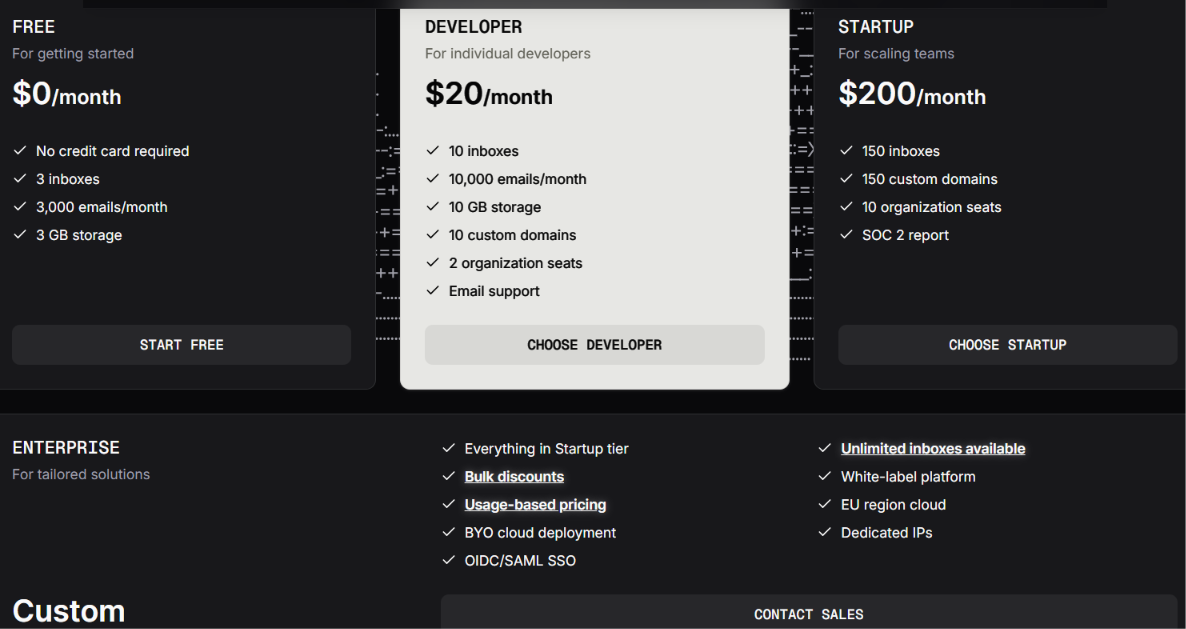
Task: Click '2 organization seats' feature text
Action: click(x=515, y=263)
